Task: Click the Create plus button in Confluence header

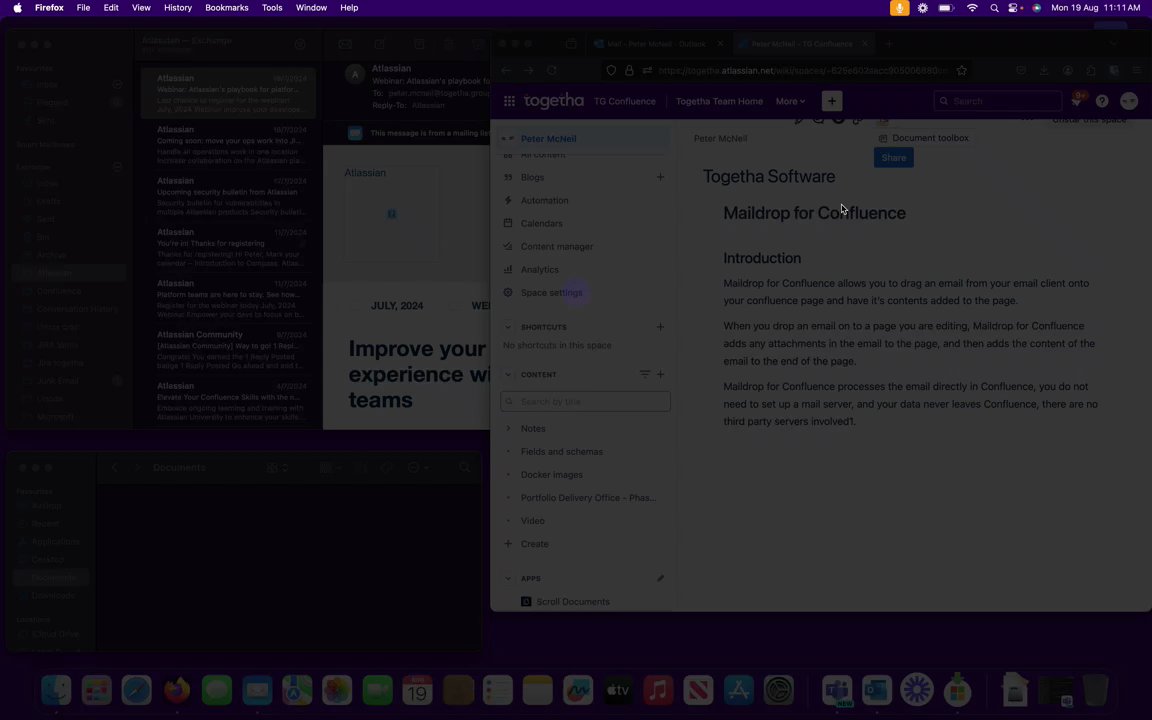Action: pos(832,101)
